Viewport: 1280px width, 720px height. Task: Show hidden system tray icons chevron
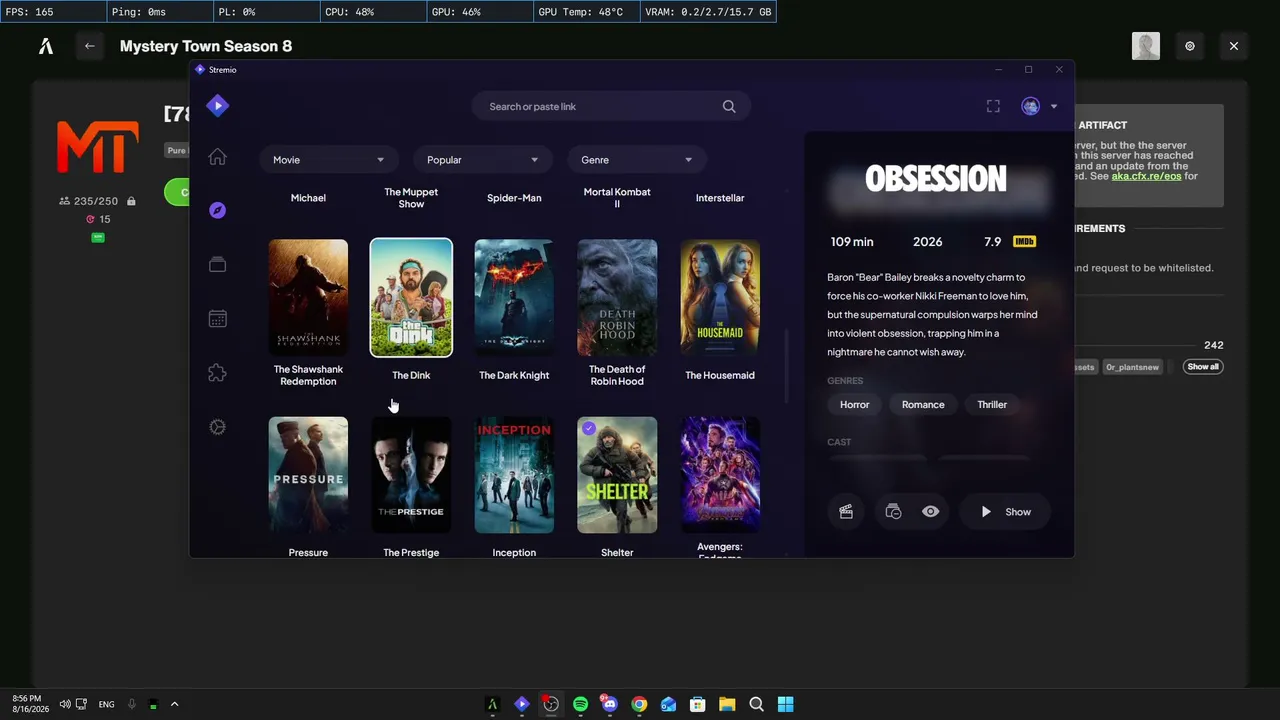[x=174, y=704]
